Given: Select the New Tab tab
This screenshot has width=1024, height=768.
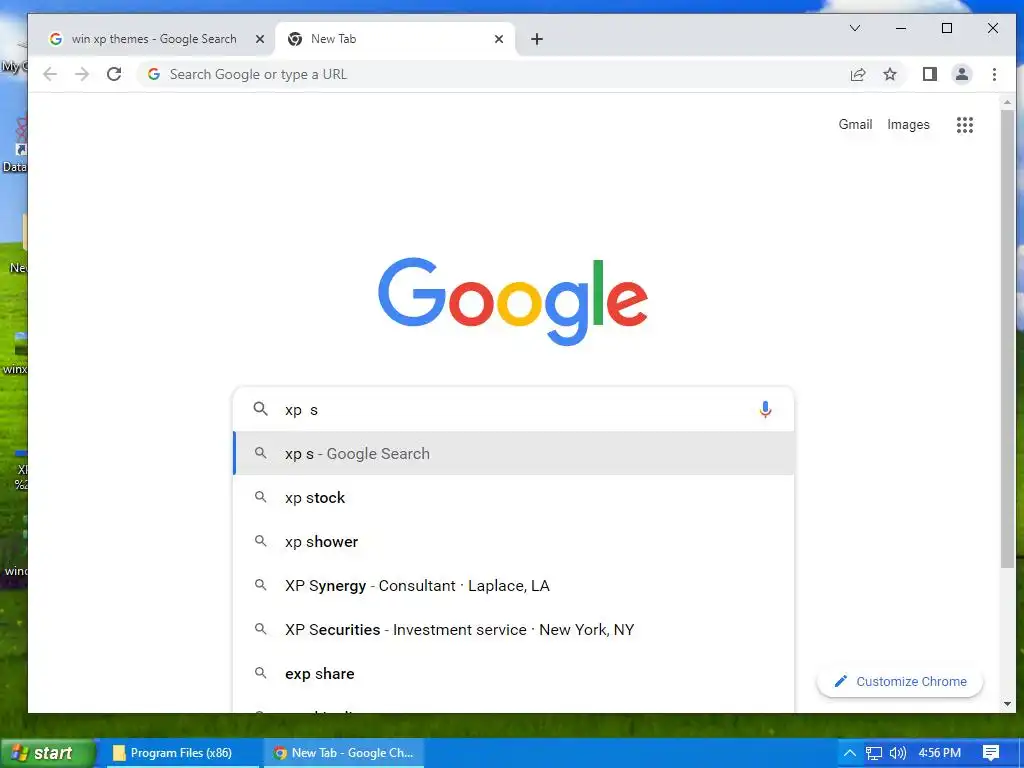Looking at the screenshot, I should pyautogui.click(x=395, y=39).
